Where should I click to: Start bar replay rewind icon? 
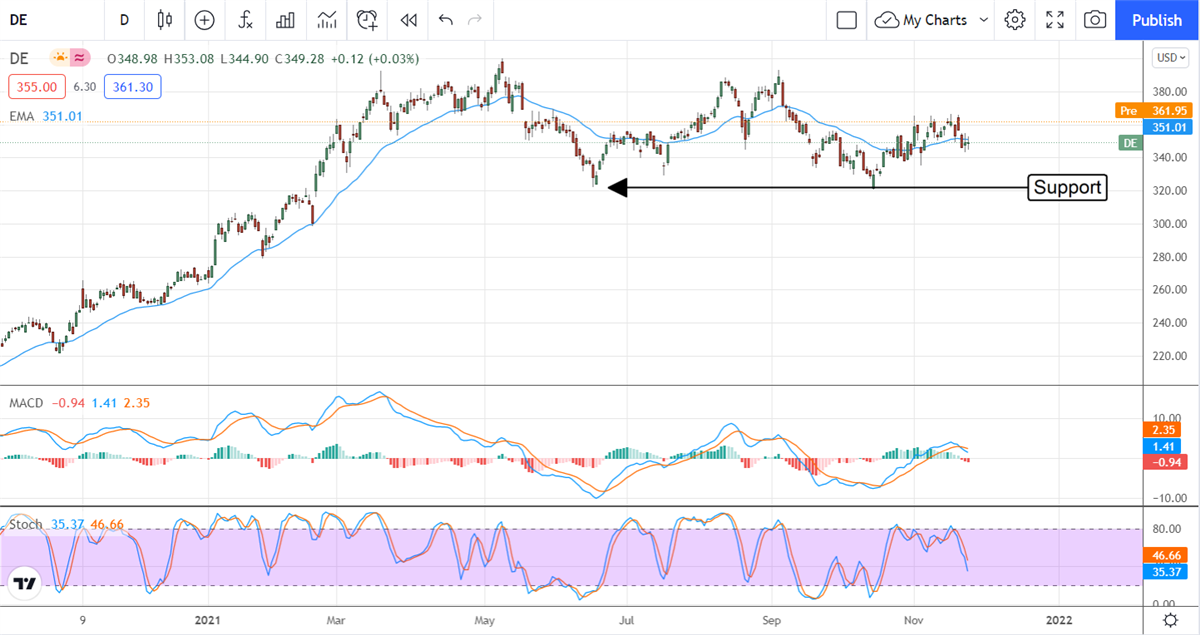click(408, 20)
